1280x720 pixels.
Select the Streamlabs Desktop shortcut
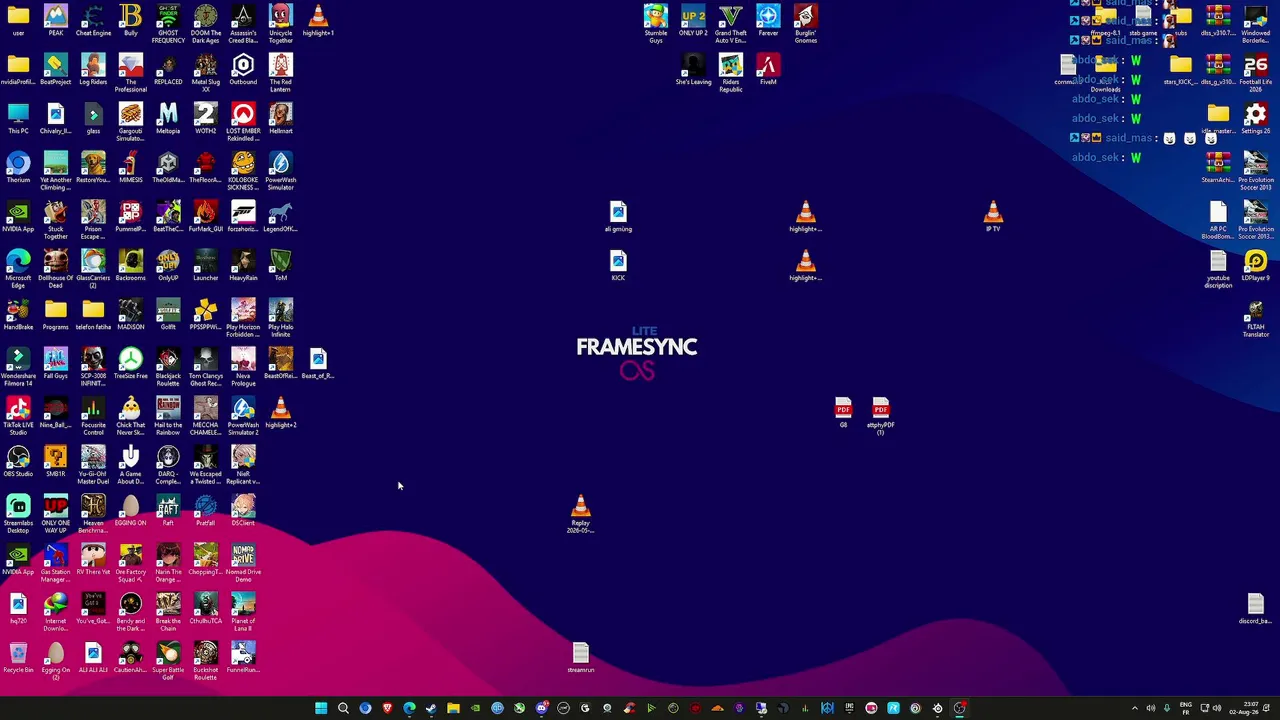tap(18, 514)
